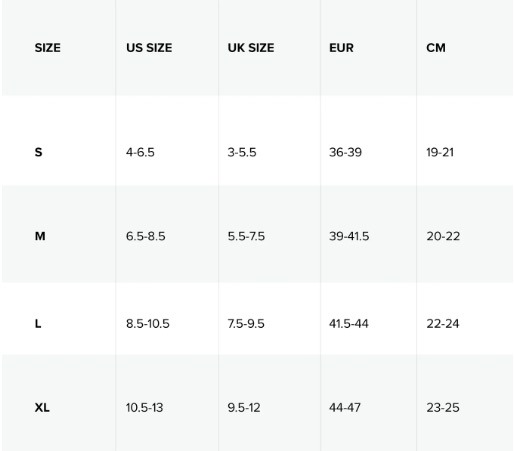Click the 7.5-9.5 UK size cell
The width and height of the screenshot is (515, 451).
246,324
